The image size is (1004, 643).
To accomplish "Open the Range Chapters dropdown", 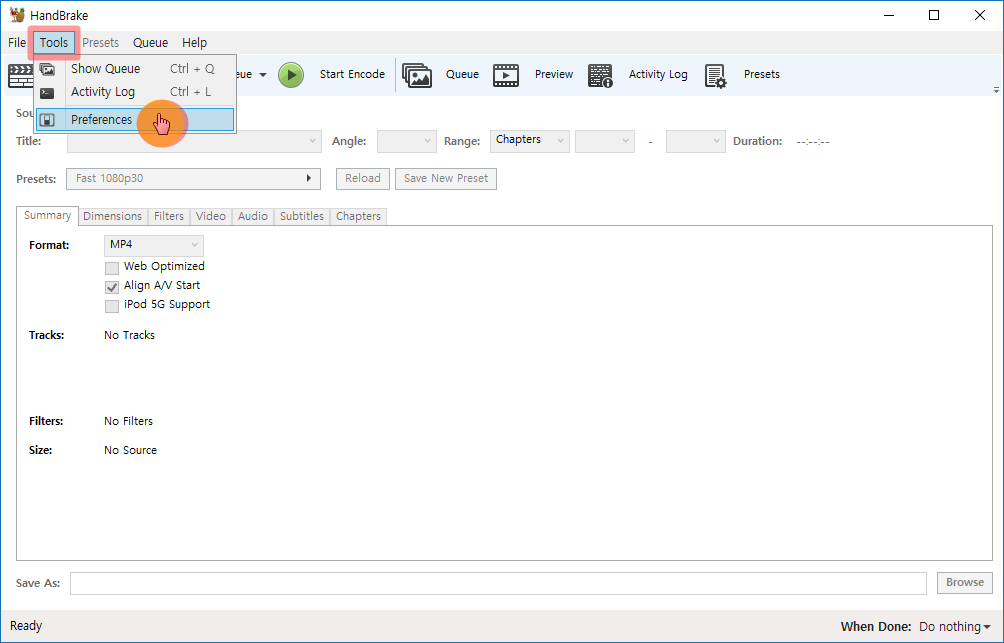I will point(530,141).
